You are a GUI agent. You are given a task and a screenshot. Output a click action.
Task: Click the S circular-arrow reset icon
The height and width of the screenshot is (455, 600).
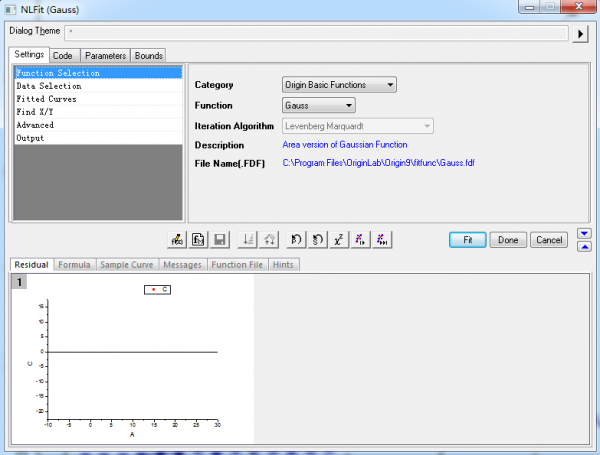[x=318, y=240]
